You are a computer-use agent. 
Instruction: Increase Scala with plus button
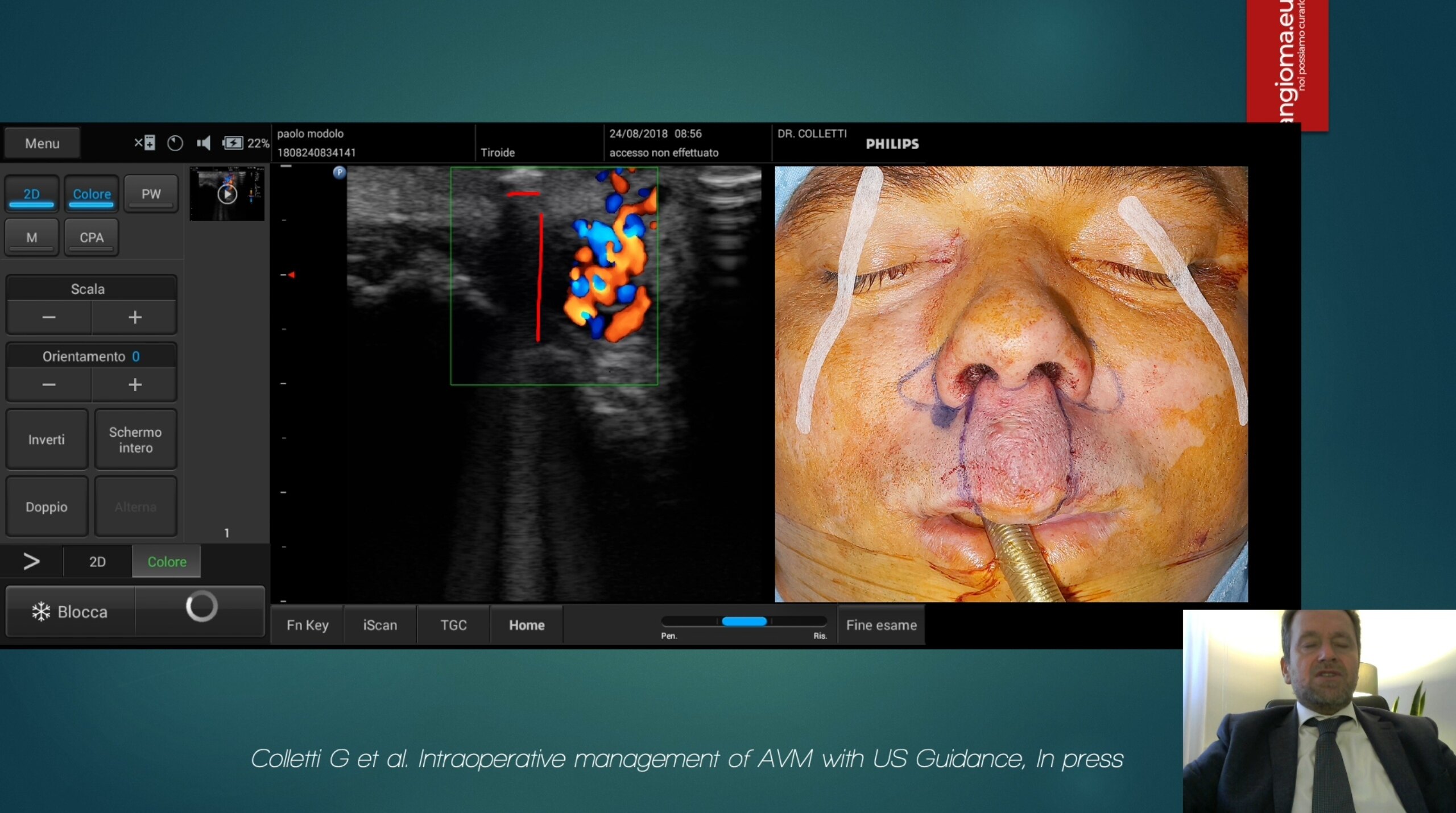point(135,317)
